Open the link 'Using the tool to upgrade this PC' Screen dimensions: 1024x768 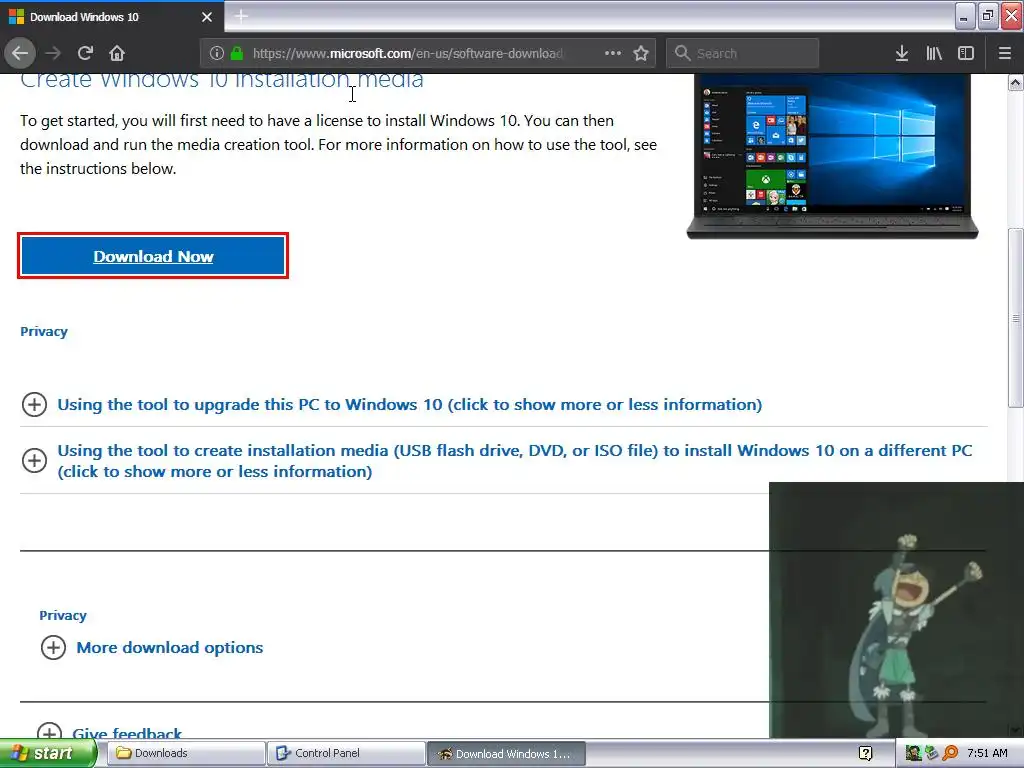coord(409,405)
